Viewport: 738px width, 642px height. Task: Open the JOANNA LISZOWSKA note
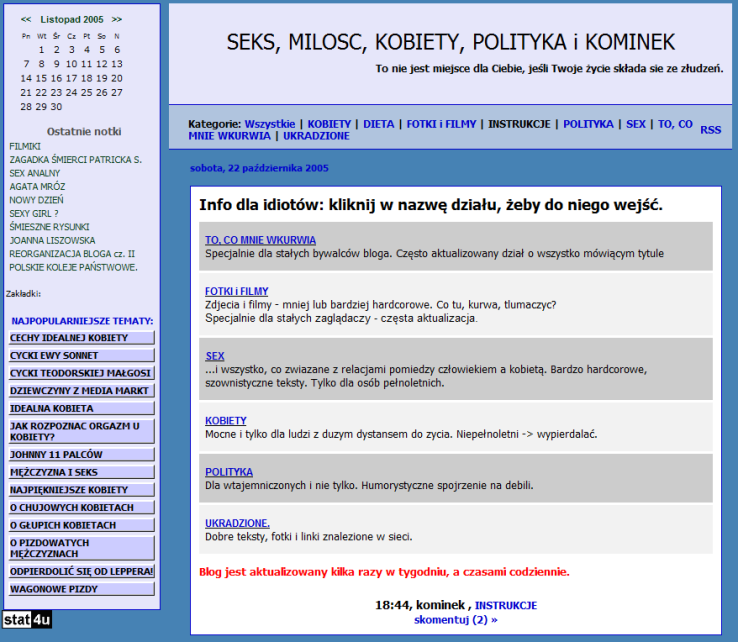pyautogui.click(x=52, y=241)
